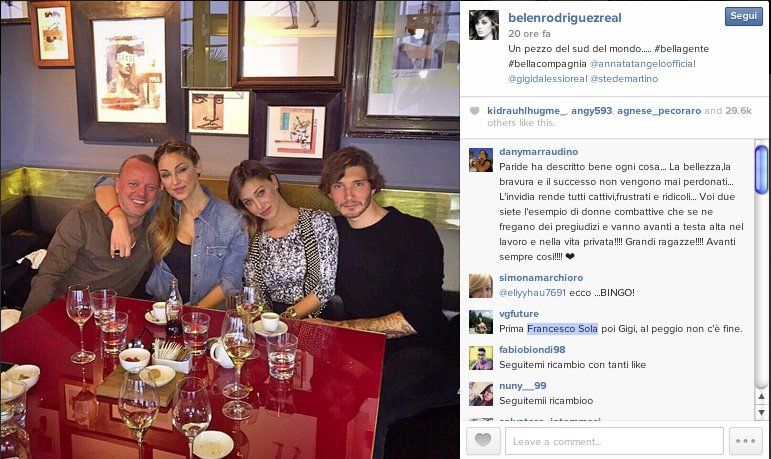Click the comments scrollbar up arrow
The width and height of the screenshot is (771, 459).
pyautogui.click(x=761, y=397)
